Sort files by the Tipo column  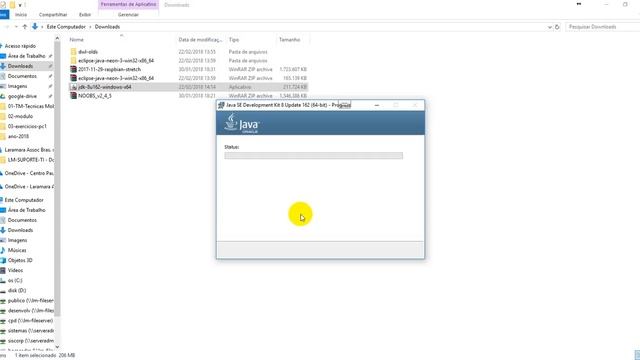[x=234, y=40]
